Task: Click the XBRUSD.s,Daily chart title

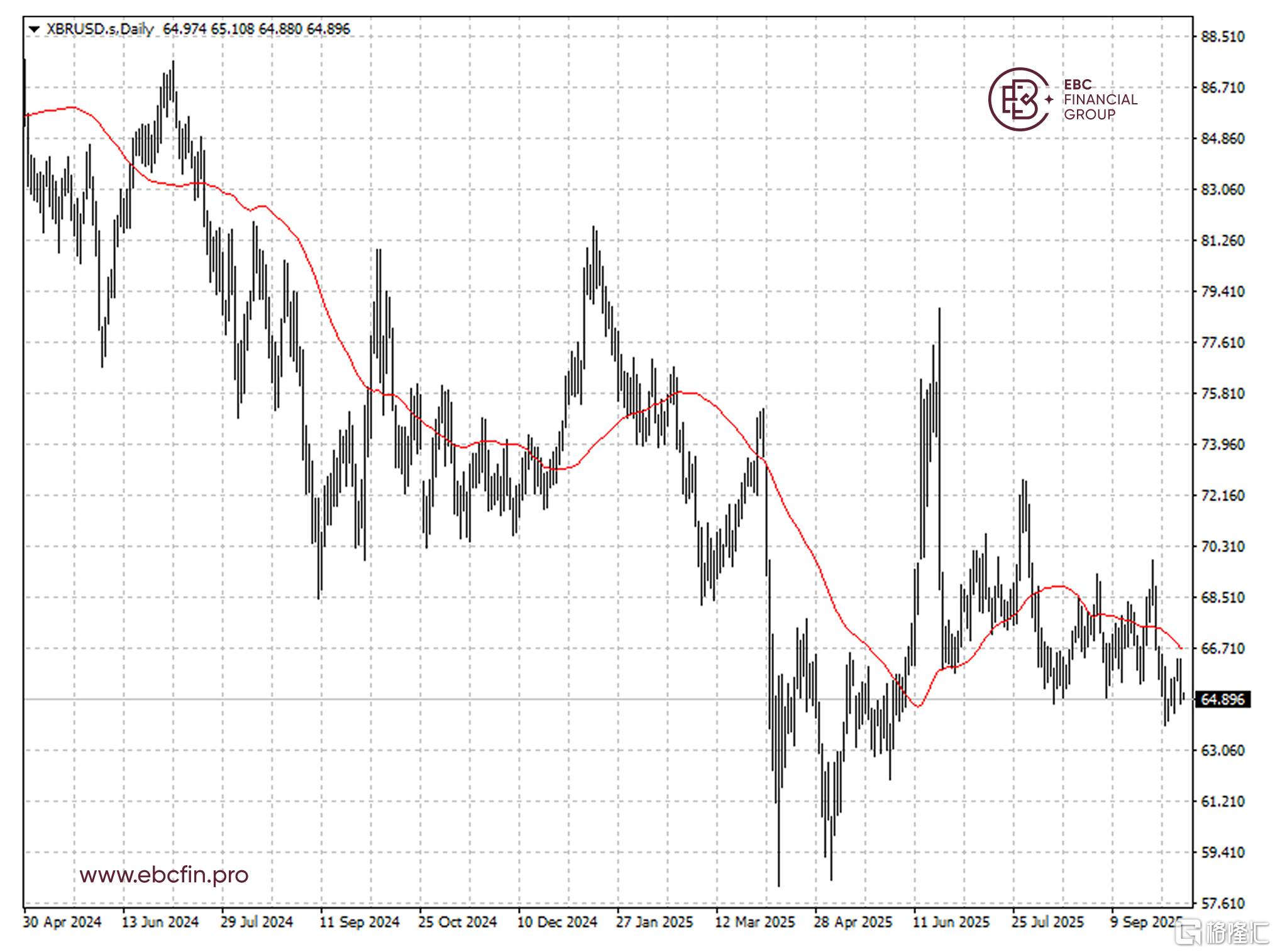Action: click(99, 29)
